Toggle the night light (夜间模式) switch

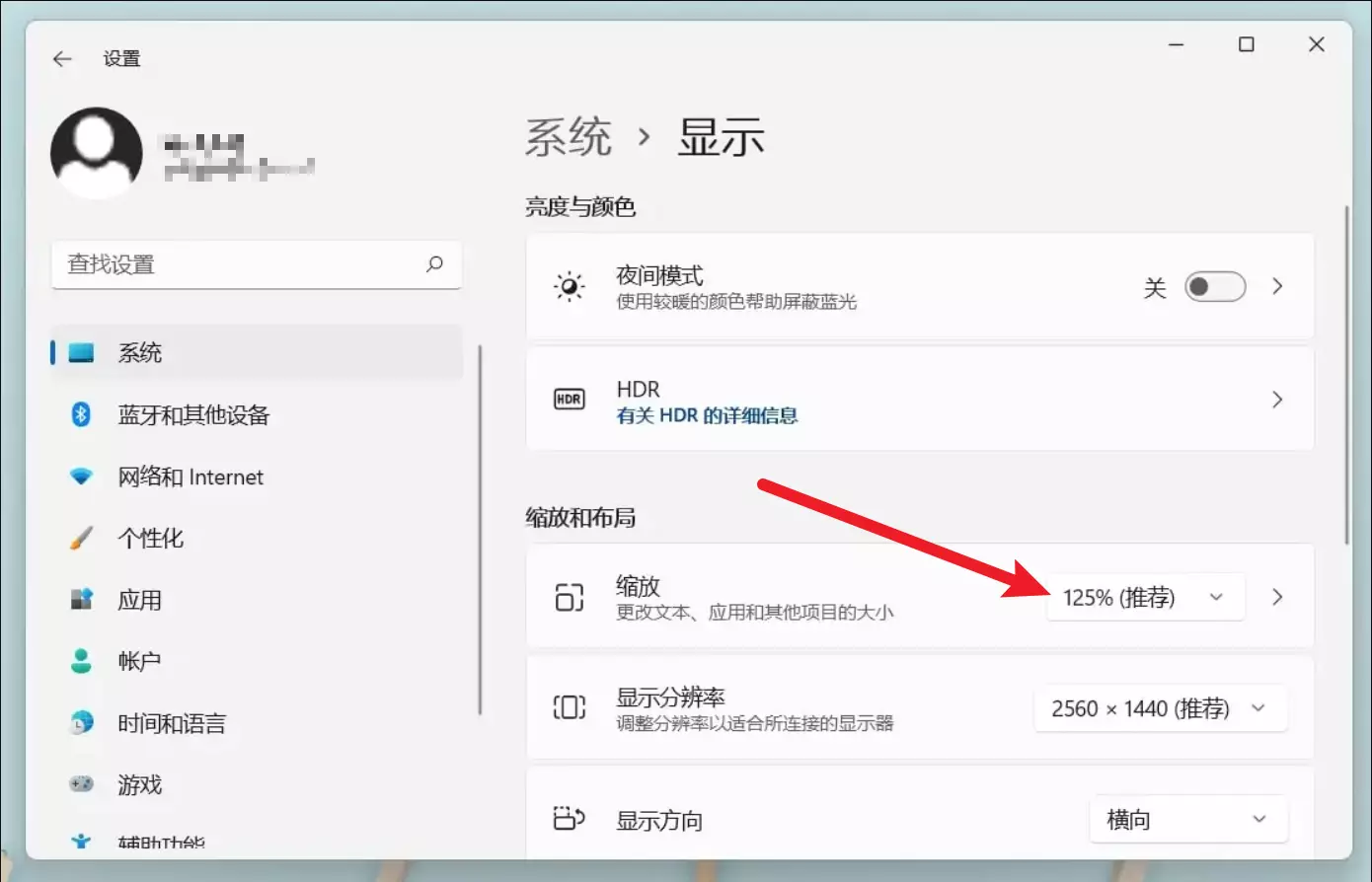1215,287
